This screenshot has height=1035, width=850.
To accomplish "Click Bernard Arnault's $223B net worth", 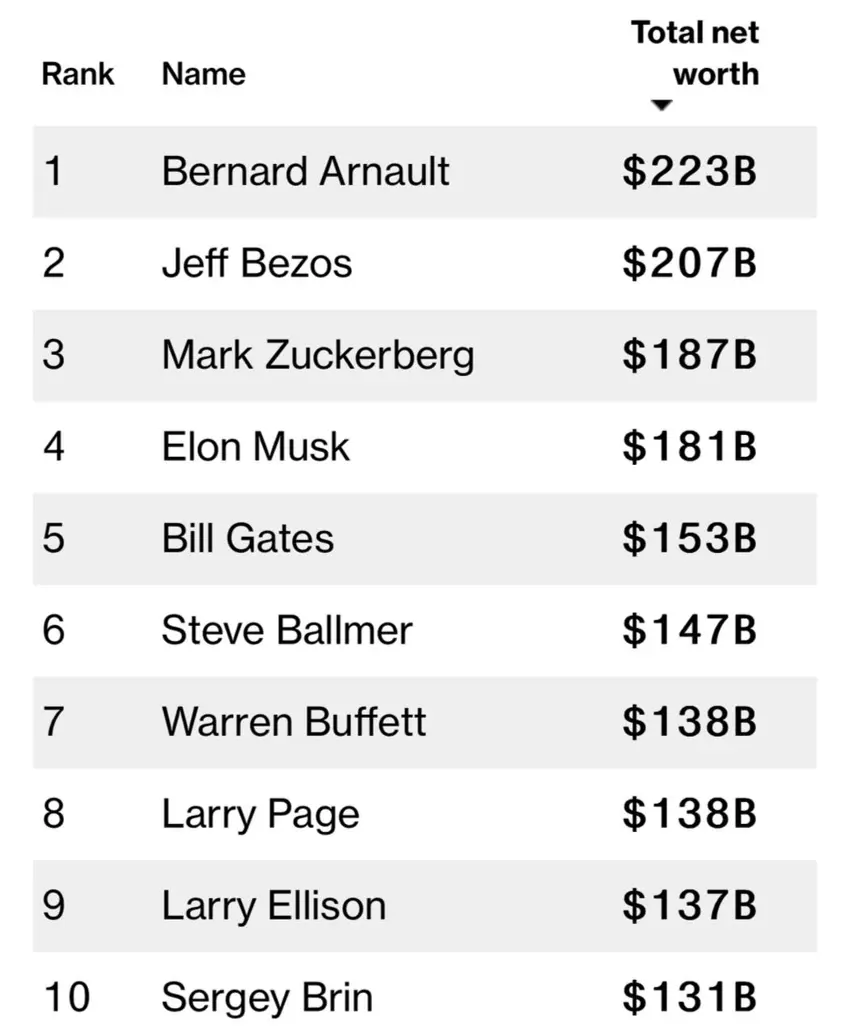I will click(689, 172).
